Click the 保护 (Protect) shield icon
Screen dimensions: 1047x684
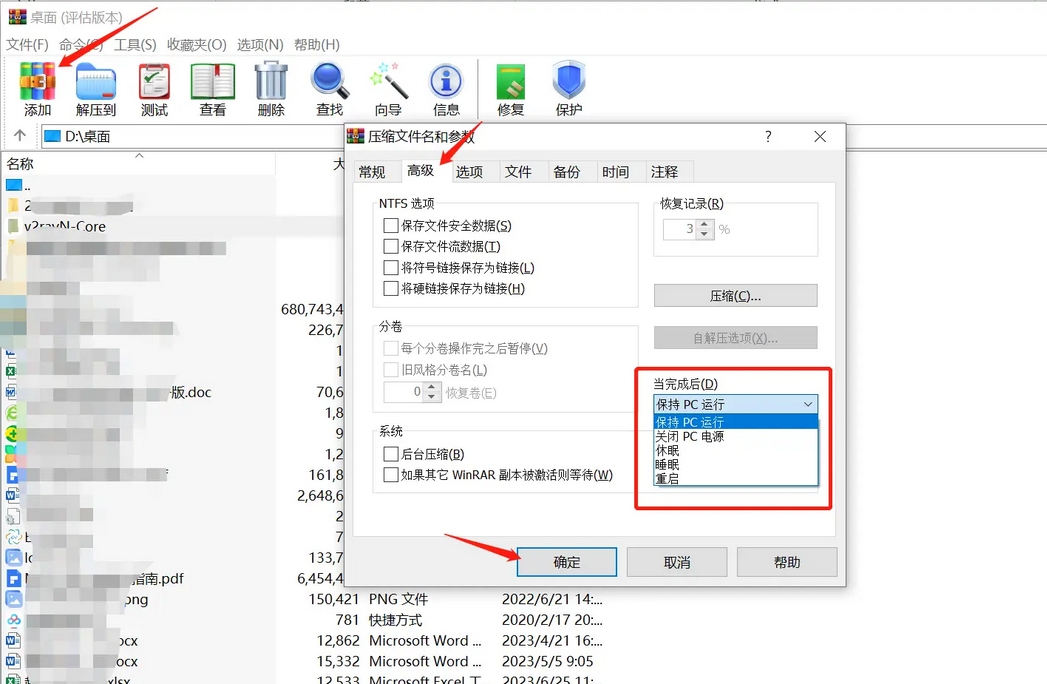(x=569, y=89)
